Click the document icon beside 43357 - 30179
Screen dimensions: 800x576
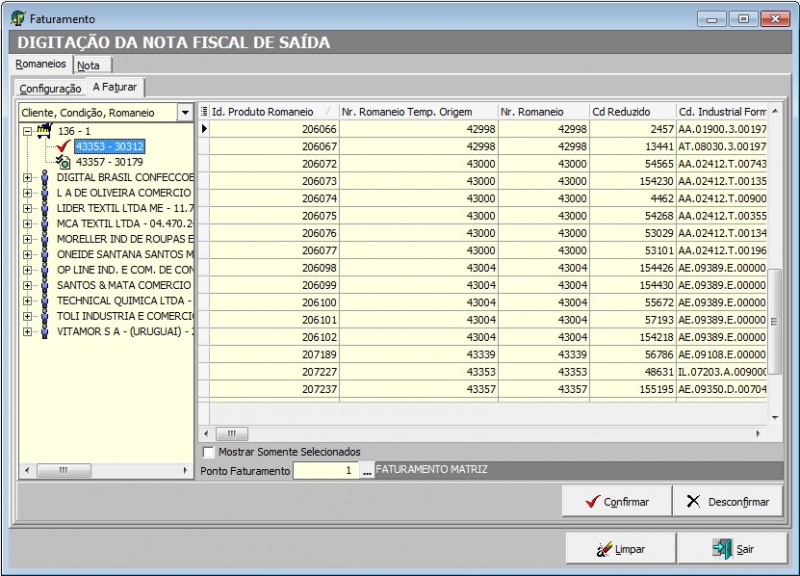coord(64,161)
